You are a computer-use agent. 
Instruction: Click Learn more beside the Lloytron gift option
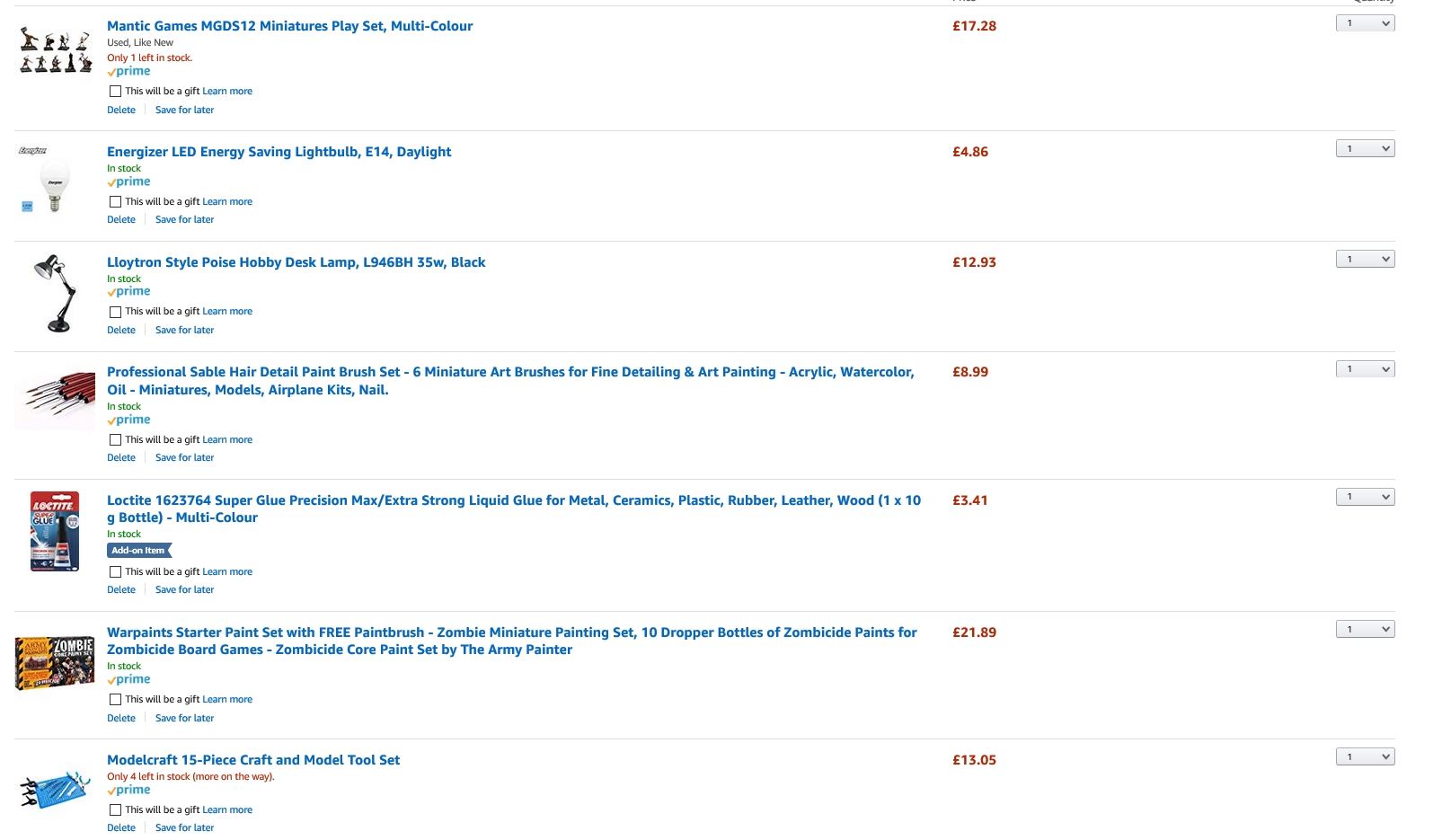coord(227,312)
